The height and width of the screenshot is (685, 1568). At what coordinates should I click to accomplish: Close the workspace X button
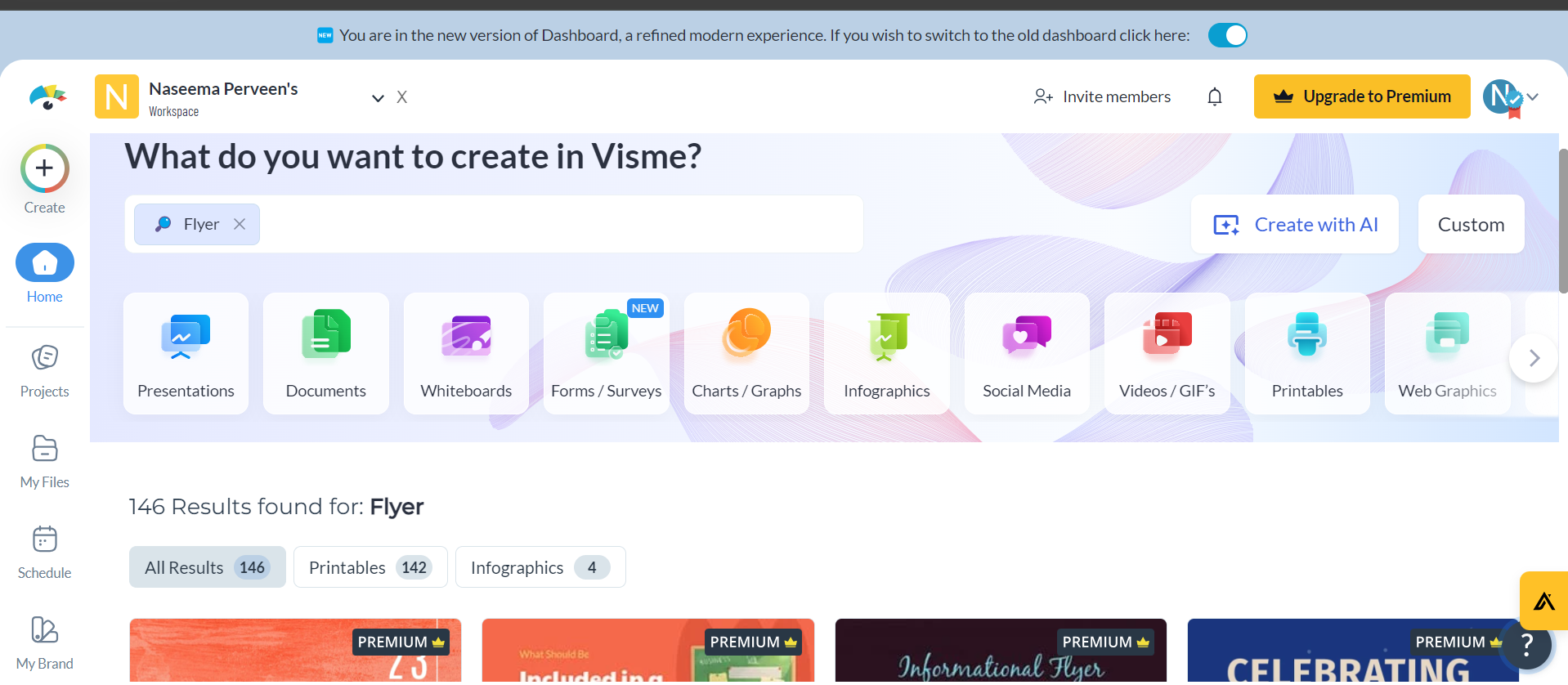point(402,97)
